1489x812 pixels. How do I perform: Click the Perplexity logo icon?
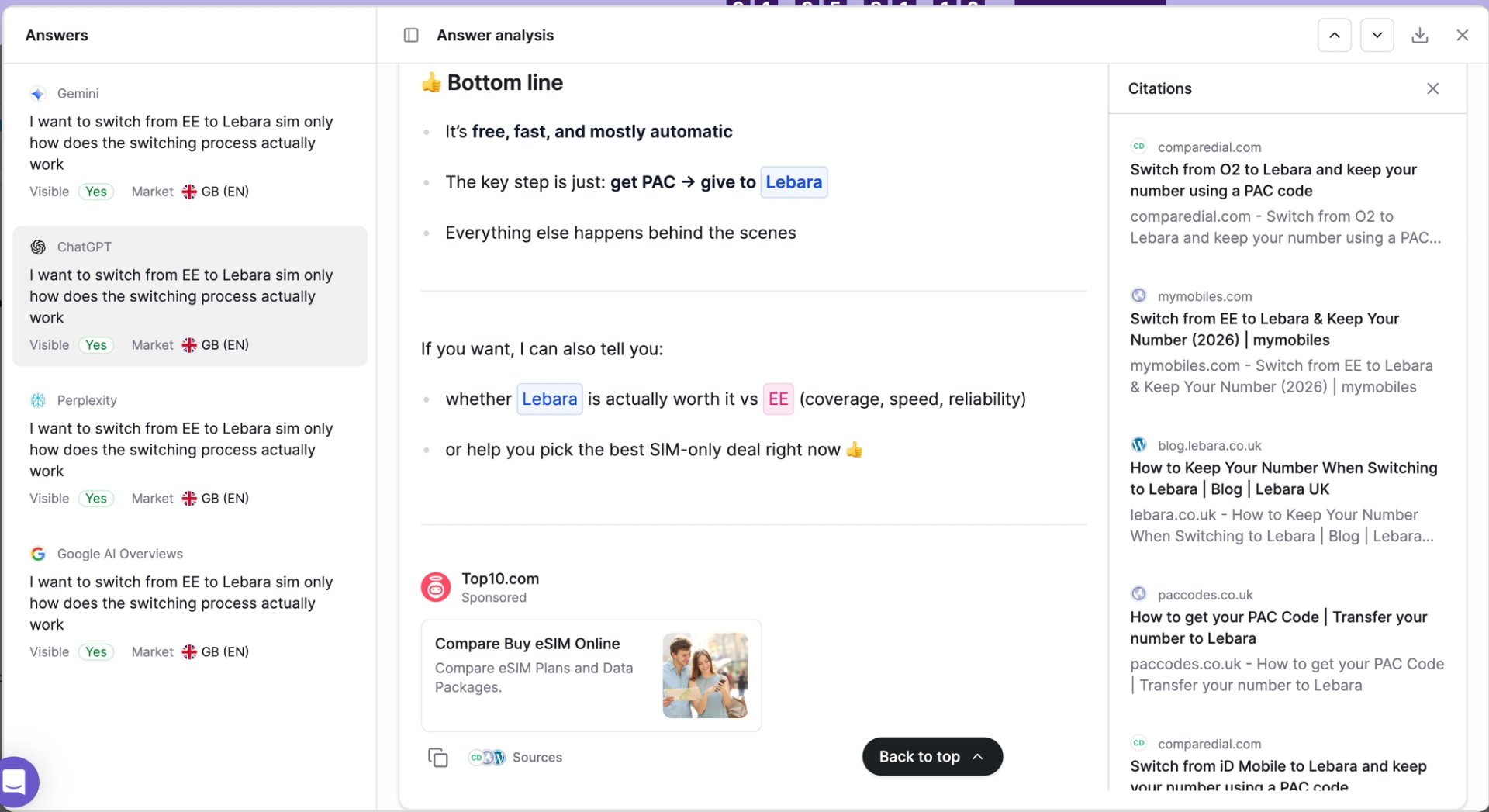click(37, 400)
